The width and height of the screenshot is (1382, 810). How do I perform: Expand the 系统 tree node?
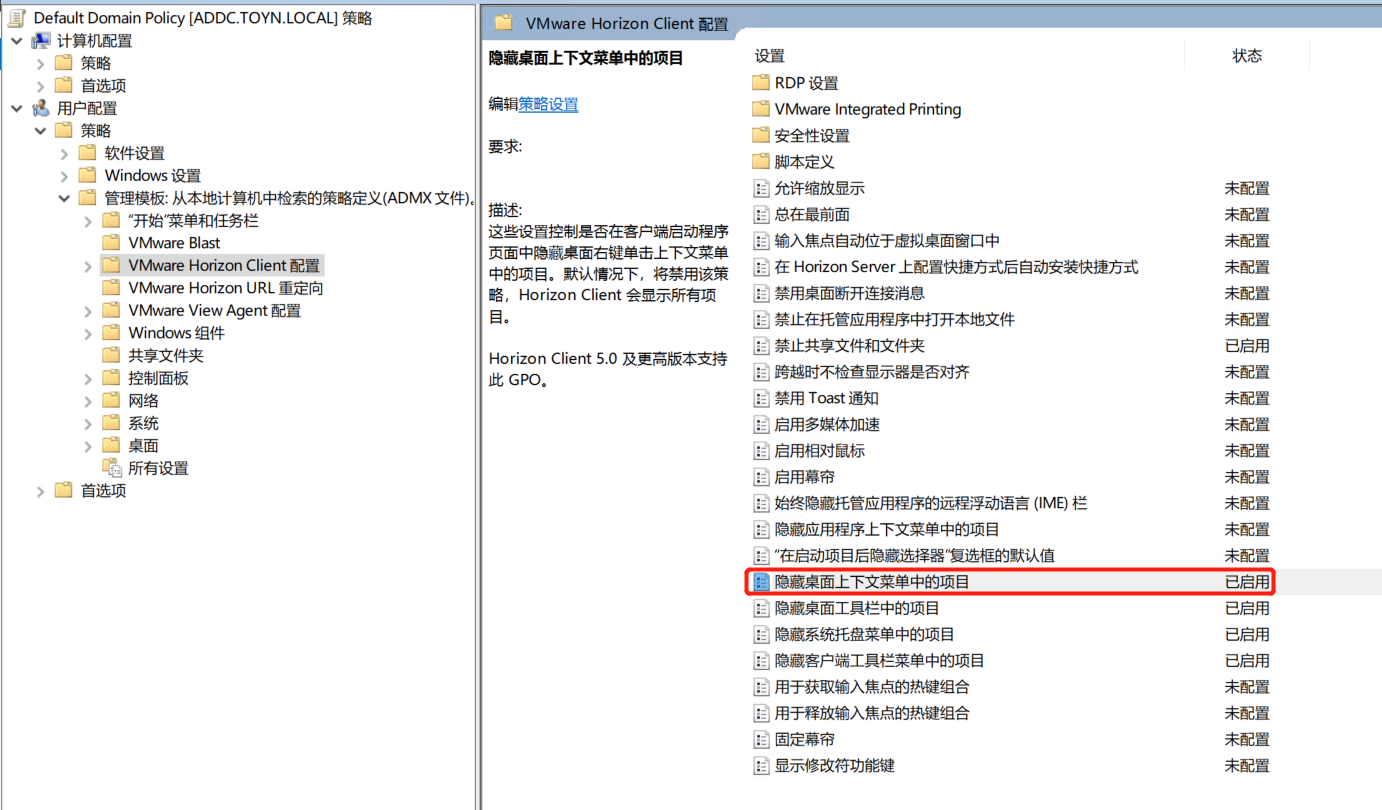(x=89, y=423)
